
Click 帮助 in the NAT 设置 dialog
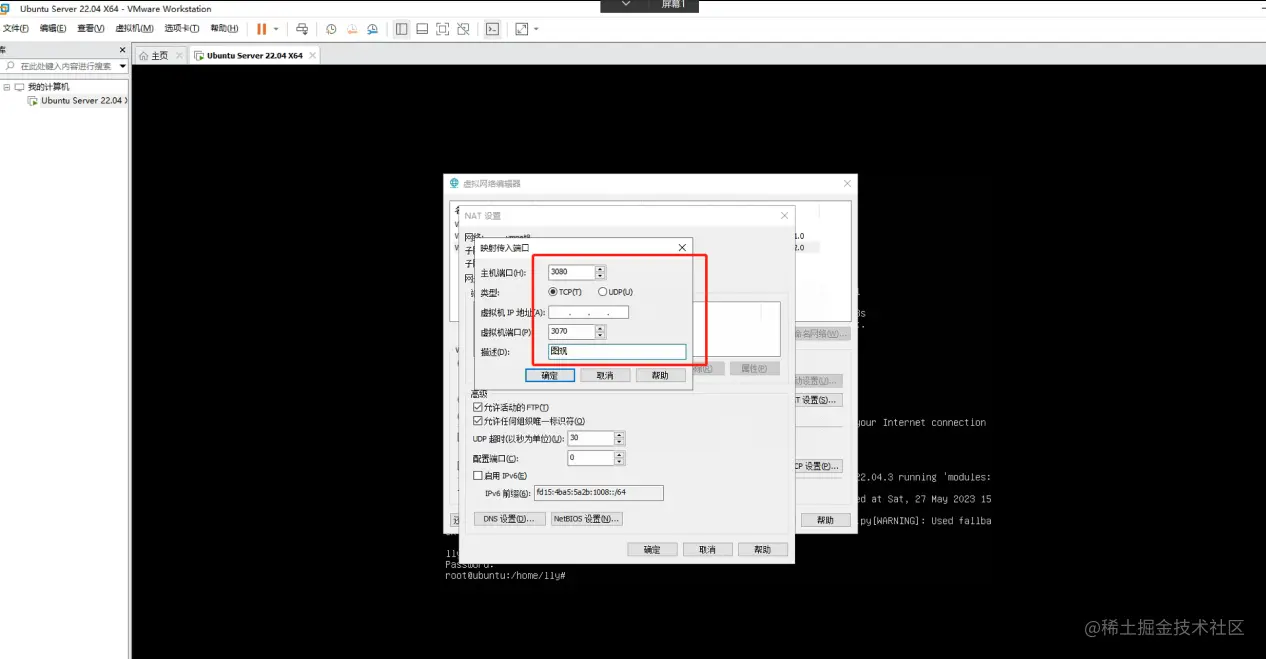(x=762, y=550)
